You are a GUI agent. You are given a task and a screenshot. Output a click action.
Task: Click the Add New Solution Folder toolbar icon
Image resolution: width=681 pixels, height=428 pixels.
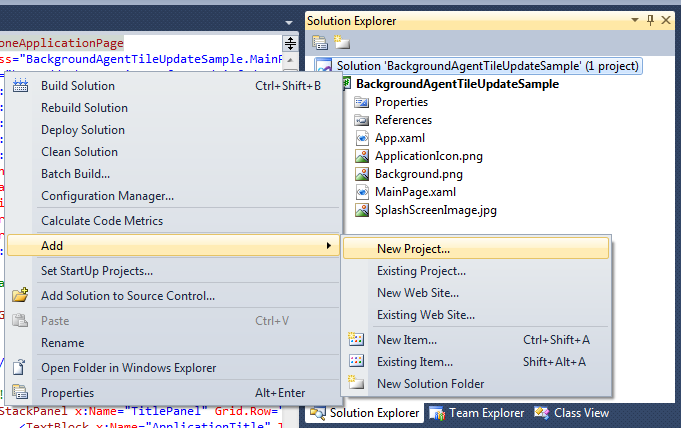tap(342, 42)
